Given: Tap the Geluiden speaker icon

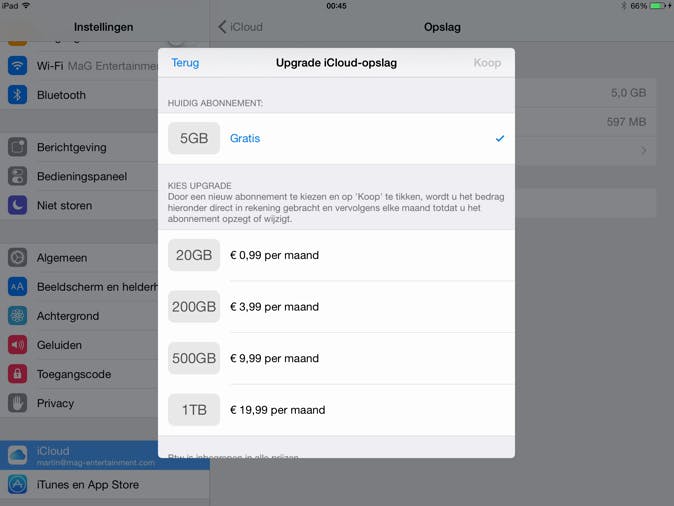Looking at the screenshot, I should click(x=17, y=345).
